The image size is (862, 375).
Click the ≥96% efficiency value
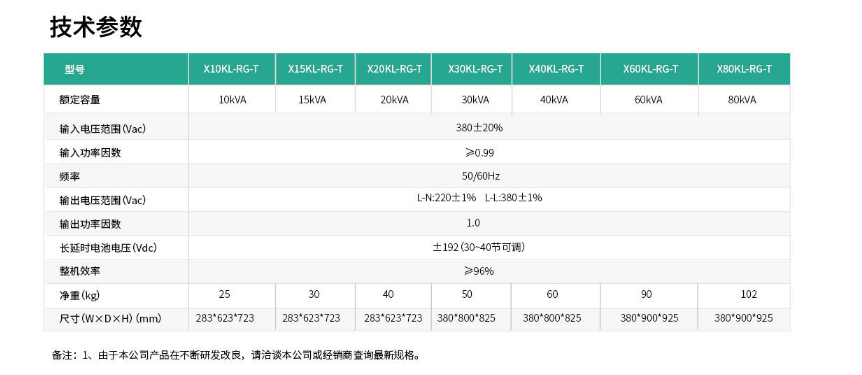pyautogui.click(x=479, y=271)
